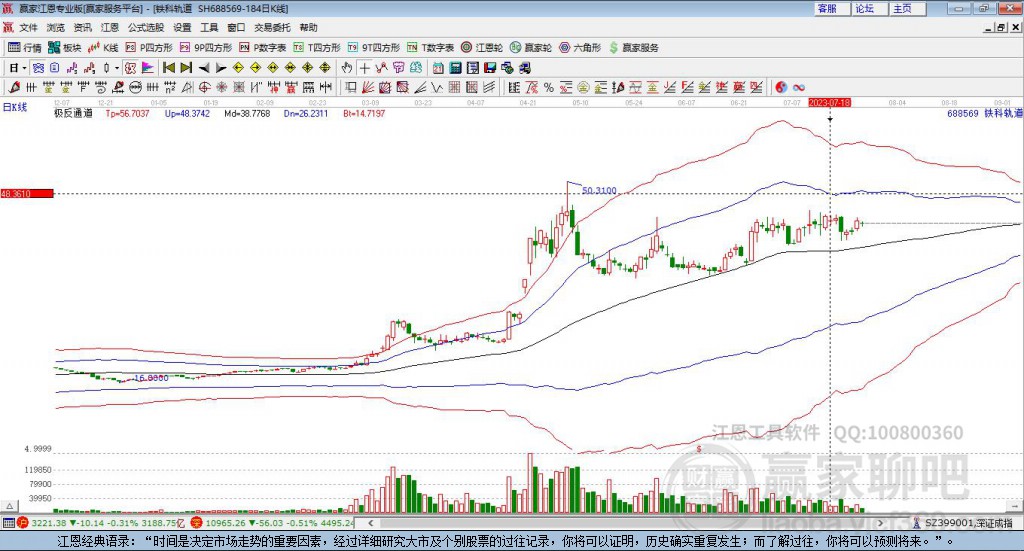Click the up-triangle expander beside volume panel
This screenshot has height=551, width=1024.
tap(9, 506)
